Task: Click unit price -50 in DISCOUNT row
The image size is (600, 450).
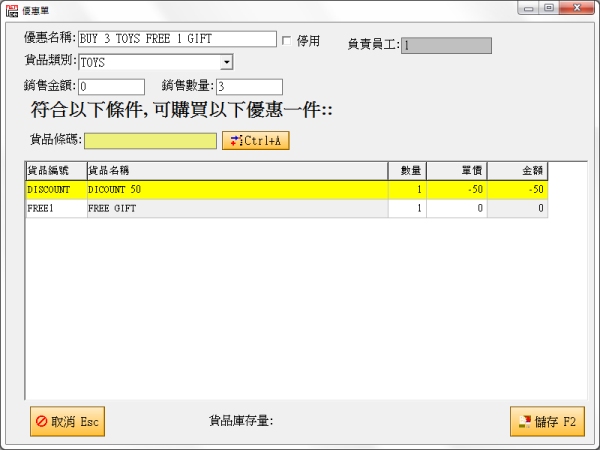Action: pyautogui.click(x=457, y=189)
